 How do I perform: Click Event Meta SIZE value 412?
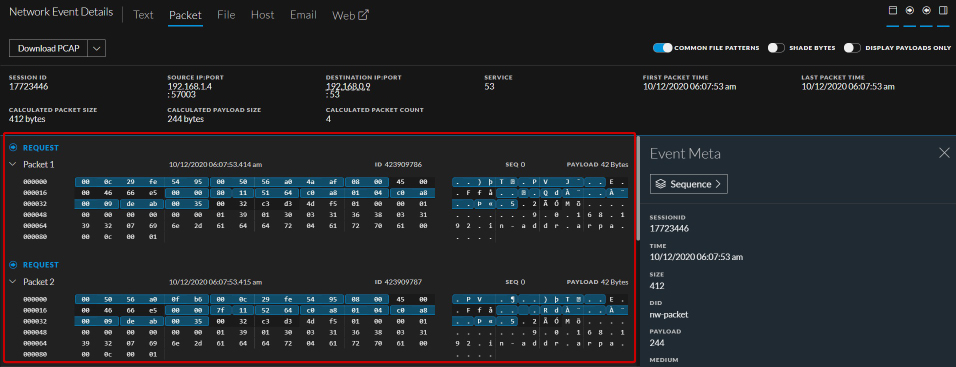coord(657,285)
